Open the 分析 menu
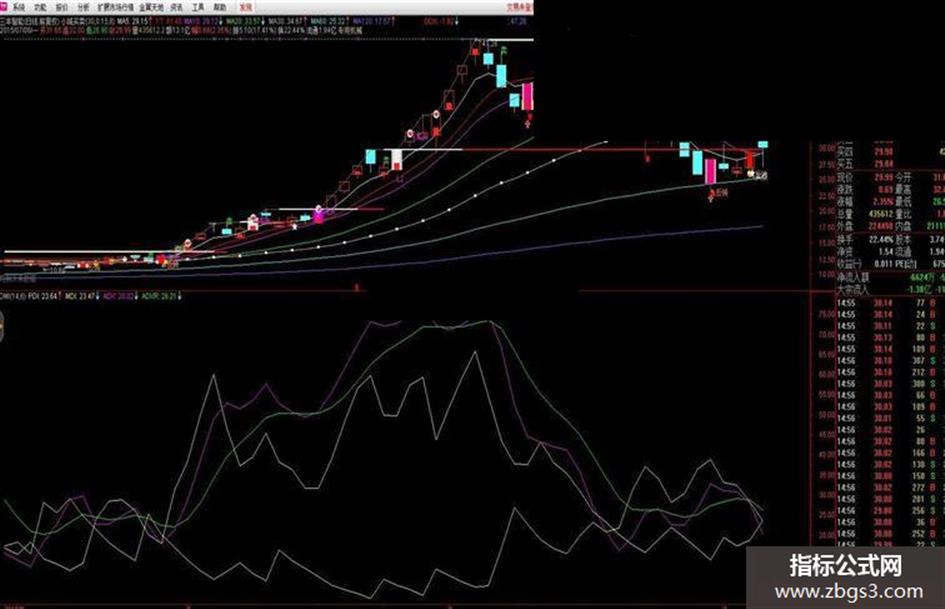Screen dimensions: 945x609 click(84, 8)
